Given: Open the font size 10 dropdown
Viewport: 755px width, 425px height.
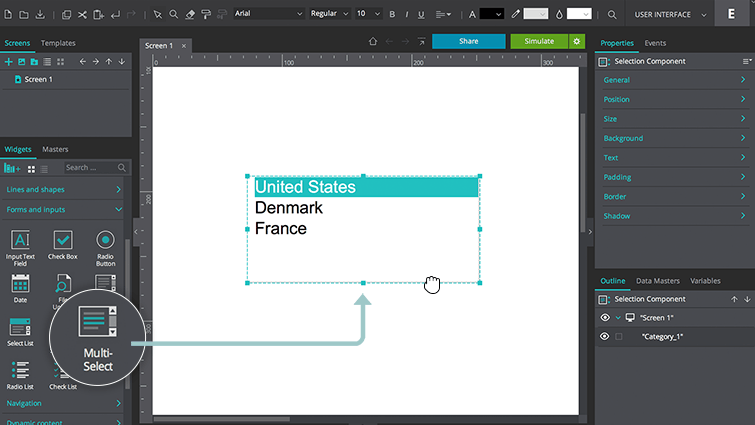Looking at the screenshot, I should (x=368, y=13).
